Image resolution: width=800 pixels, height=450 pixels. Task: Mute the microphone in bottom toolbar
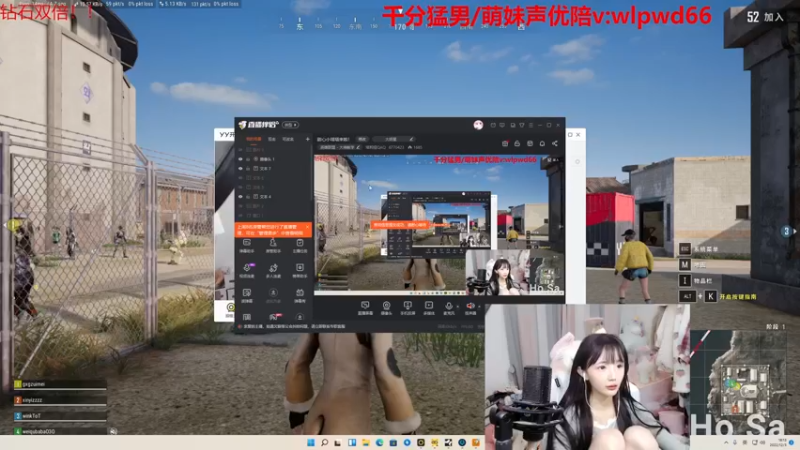(449, 308)
